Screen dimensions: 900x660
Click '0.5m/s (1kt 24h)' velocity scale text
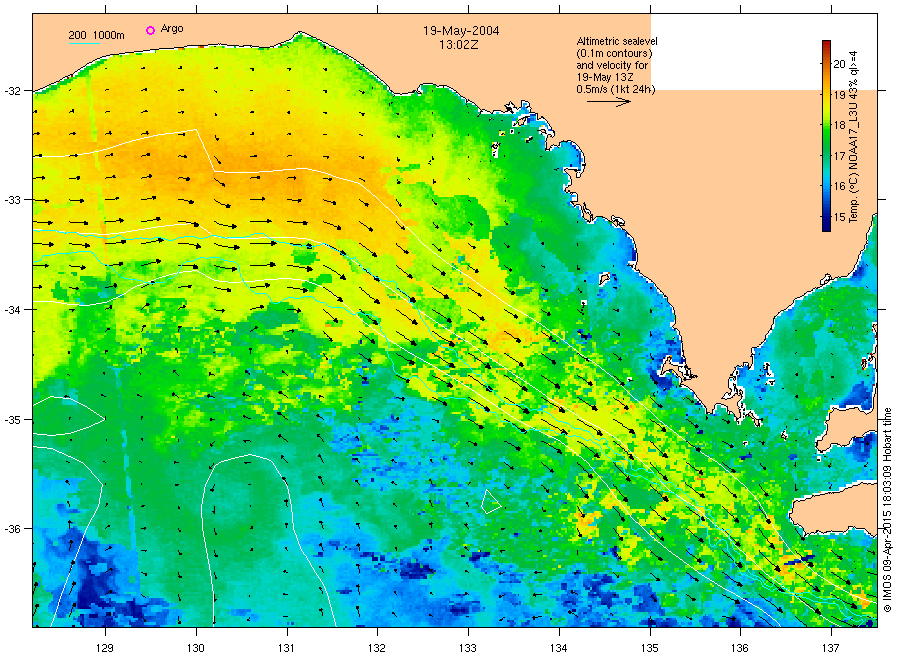[x=616, y=89]
